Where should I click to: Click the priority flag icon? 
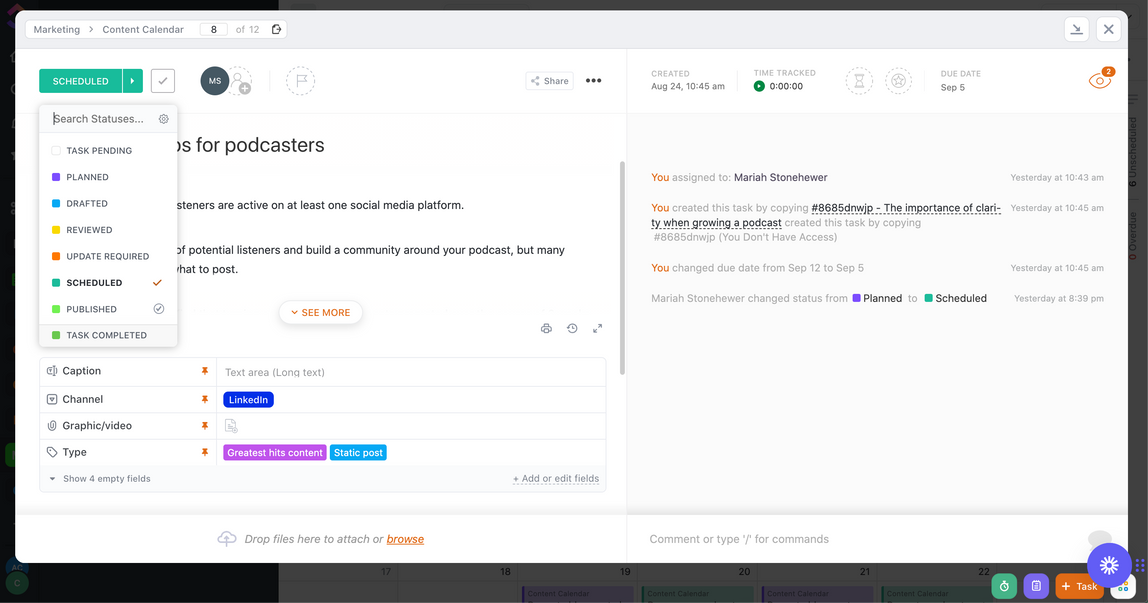pyautogui.click(x=300, y=81)
